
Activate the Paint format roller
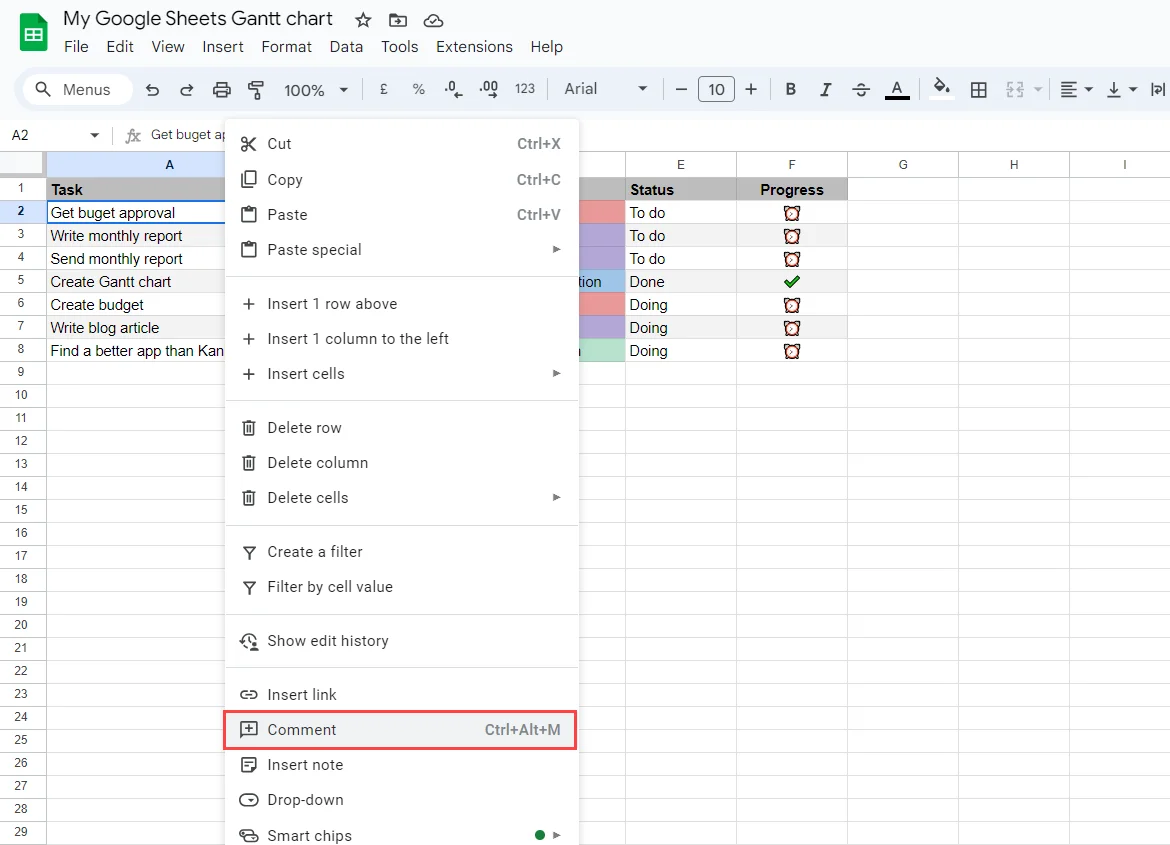tap(256, 90)
